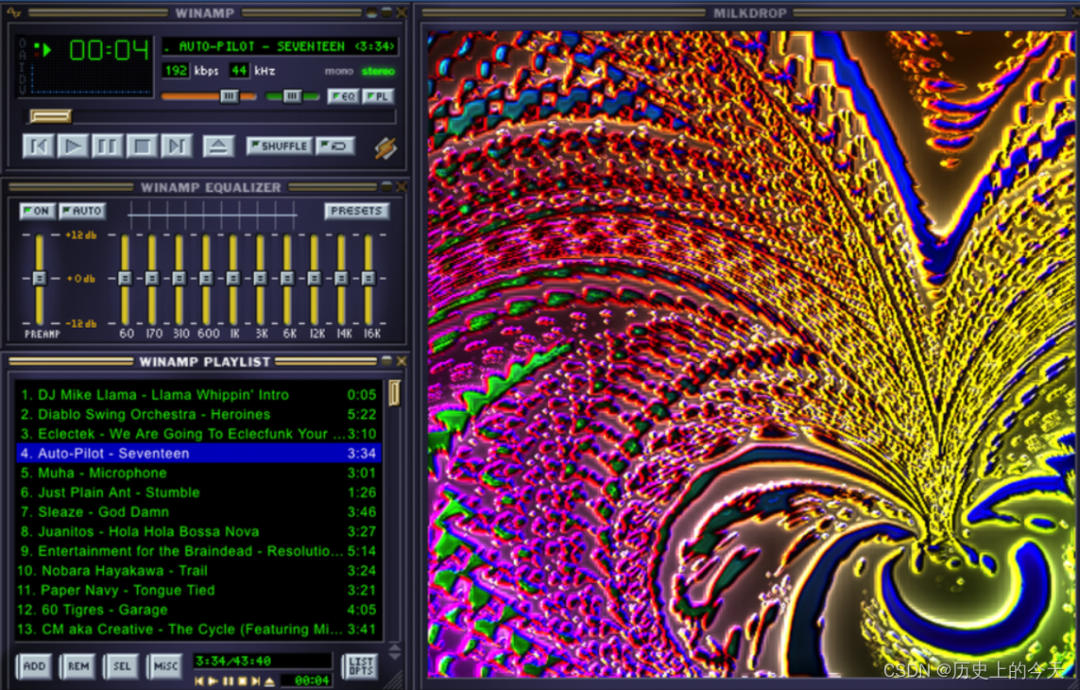Screen dimensions: 1080x690
Task: Click the Eject open file button
Action: click(218, 146)
